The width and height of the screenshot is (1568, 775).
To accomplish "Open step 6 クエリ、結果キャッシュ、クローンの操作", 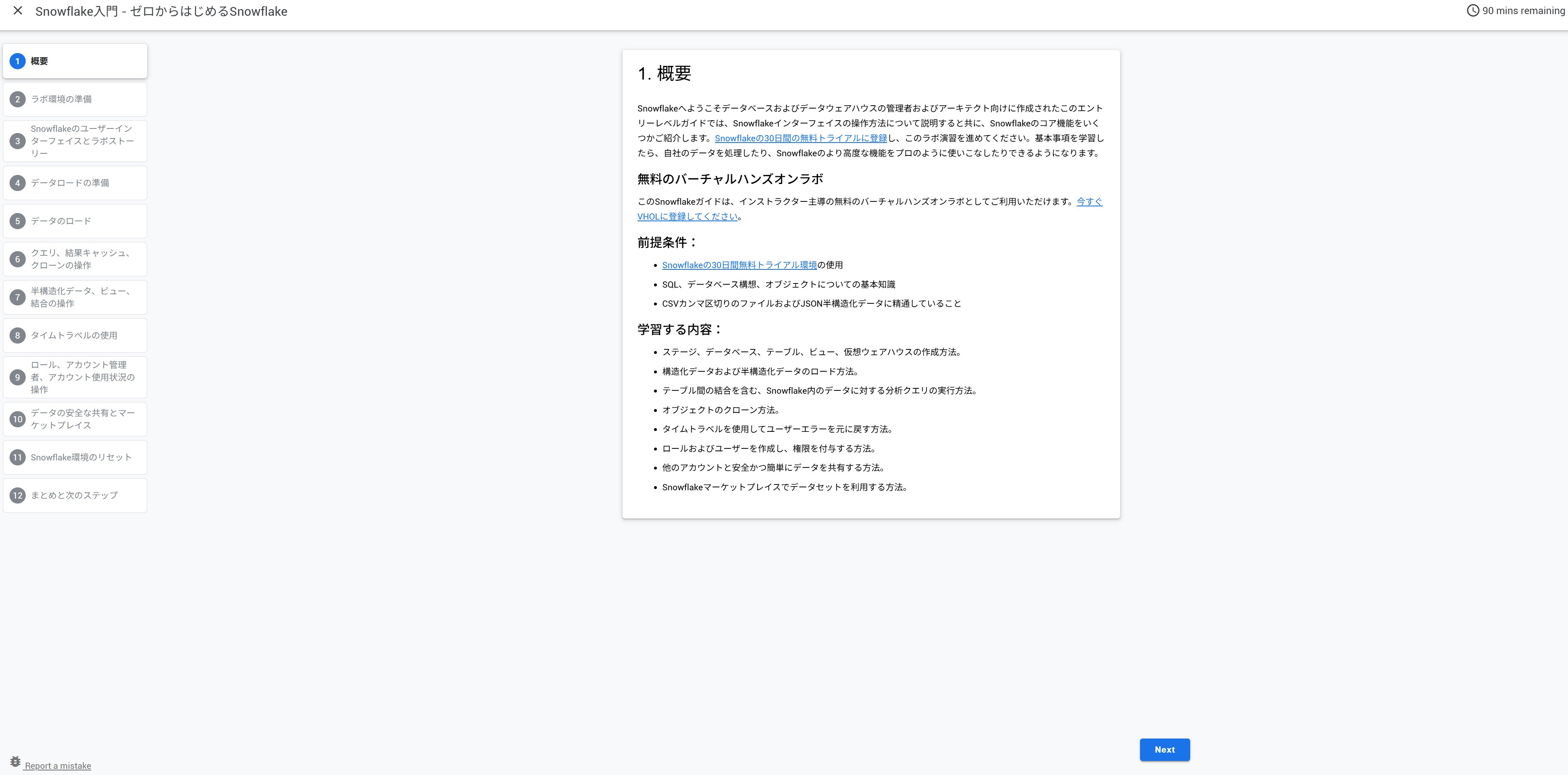I will (75, 259).
